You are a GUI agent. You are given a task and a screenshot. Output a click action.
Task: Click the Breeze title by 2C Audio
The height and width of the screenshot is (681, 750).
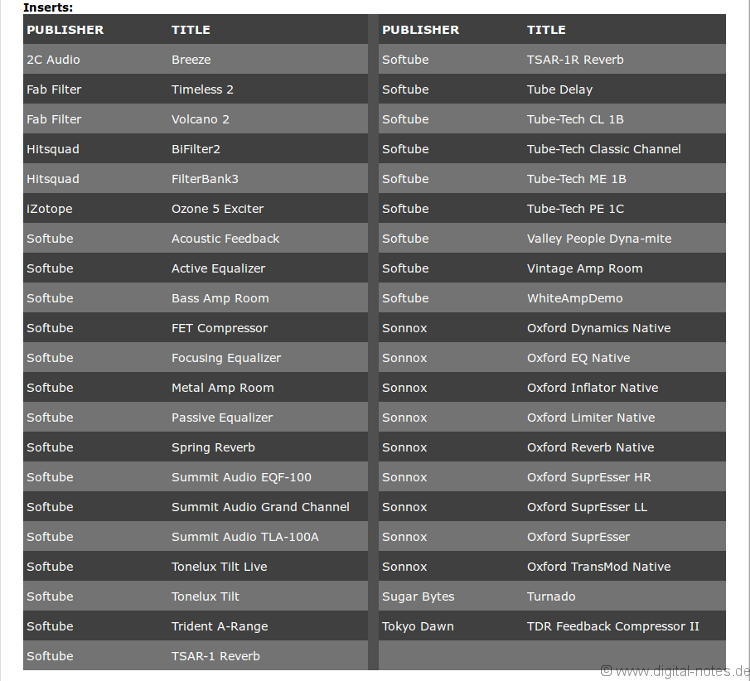click(x=191, y=60)
